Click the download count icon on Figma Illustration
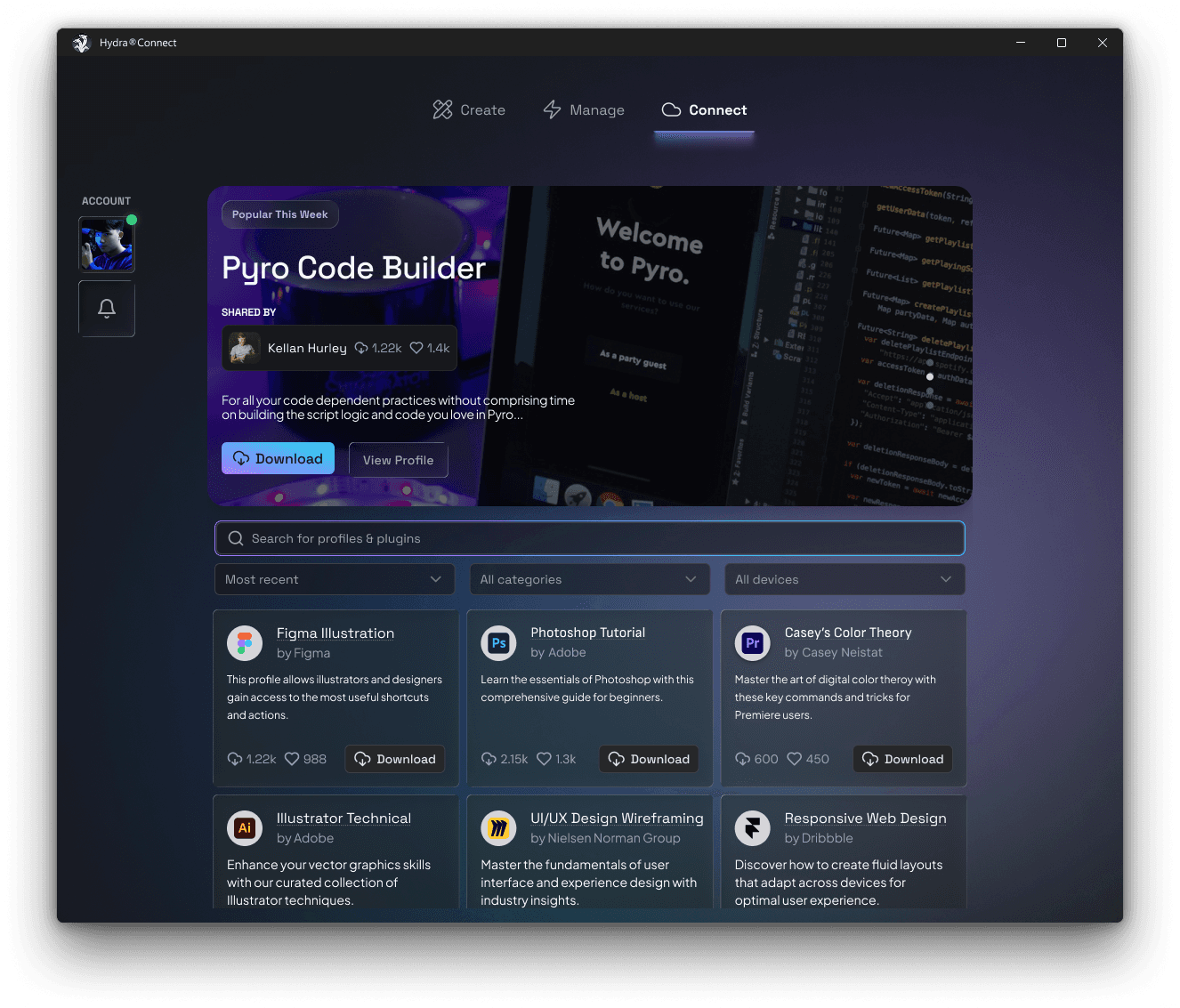Image resolution: width=1180 pixels, height=1008 pixels. [235, 759]
